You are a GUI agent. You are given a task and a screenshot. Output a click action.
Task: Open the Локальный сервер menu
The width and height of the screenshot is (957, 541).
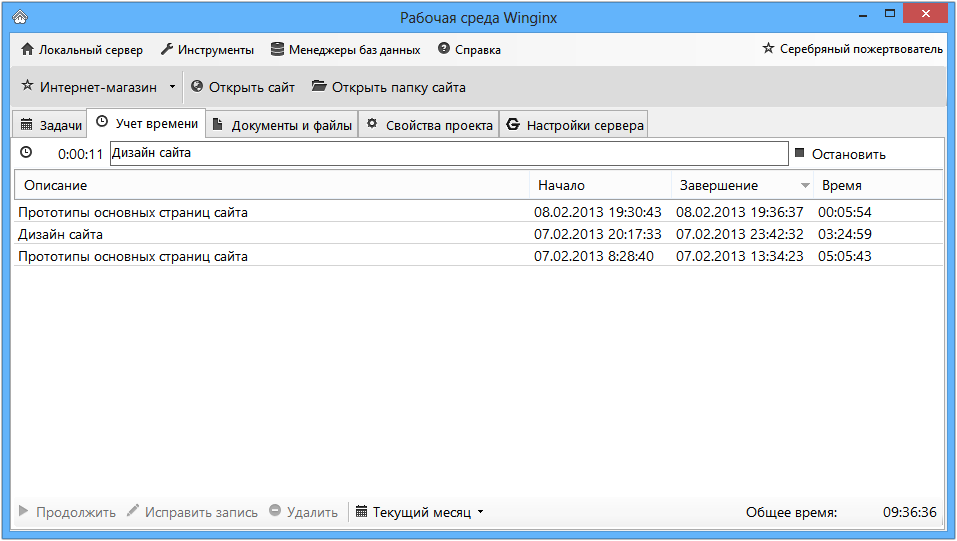tap(82, 49)
